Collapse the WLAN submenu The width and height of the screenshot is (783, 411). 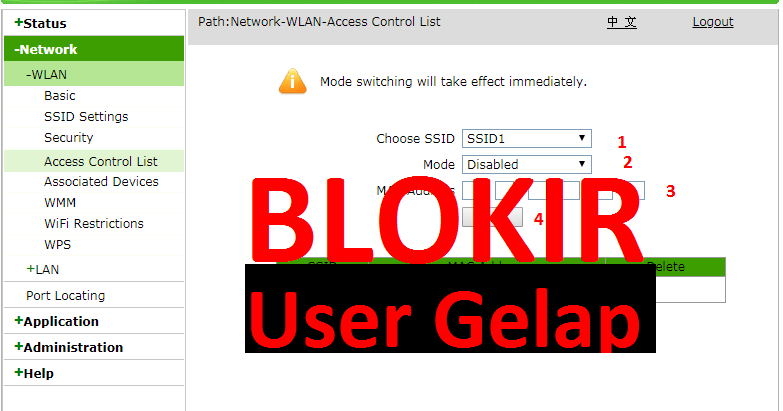[x=46, y=74]
